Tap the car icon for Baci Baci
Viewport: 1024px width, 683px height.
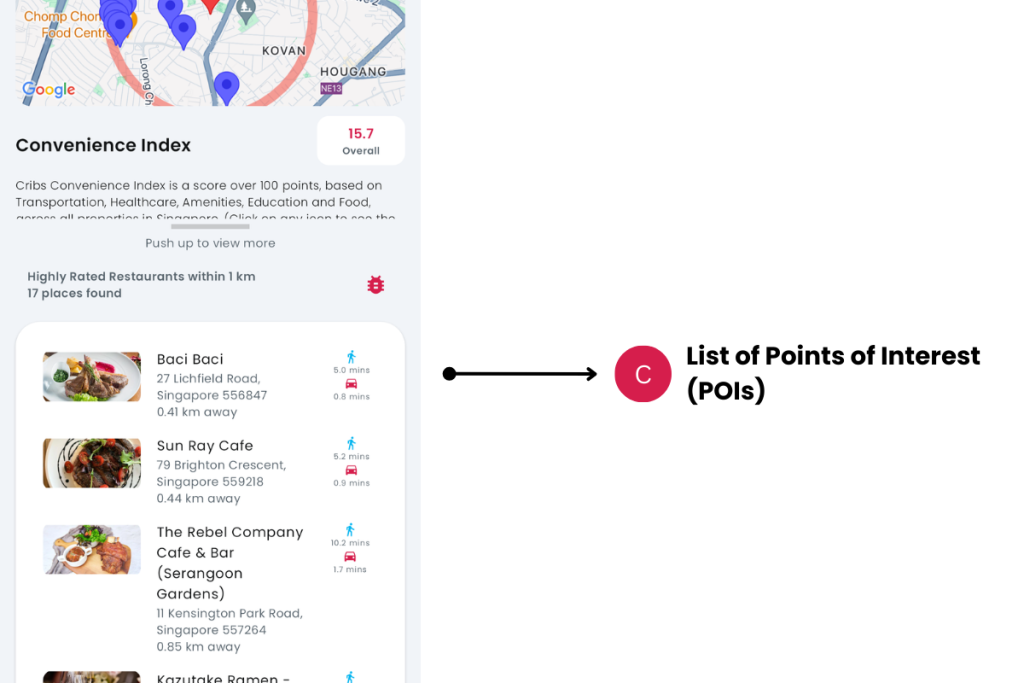pos(351,384)
